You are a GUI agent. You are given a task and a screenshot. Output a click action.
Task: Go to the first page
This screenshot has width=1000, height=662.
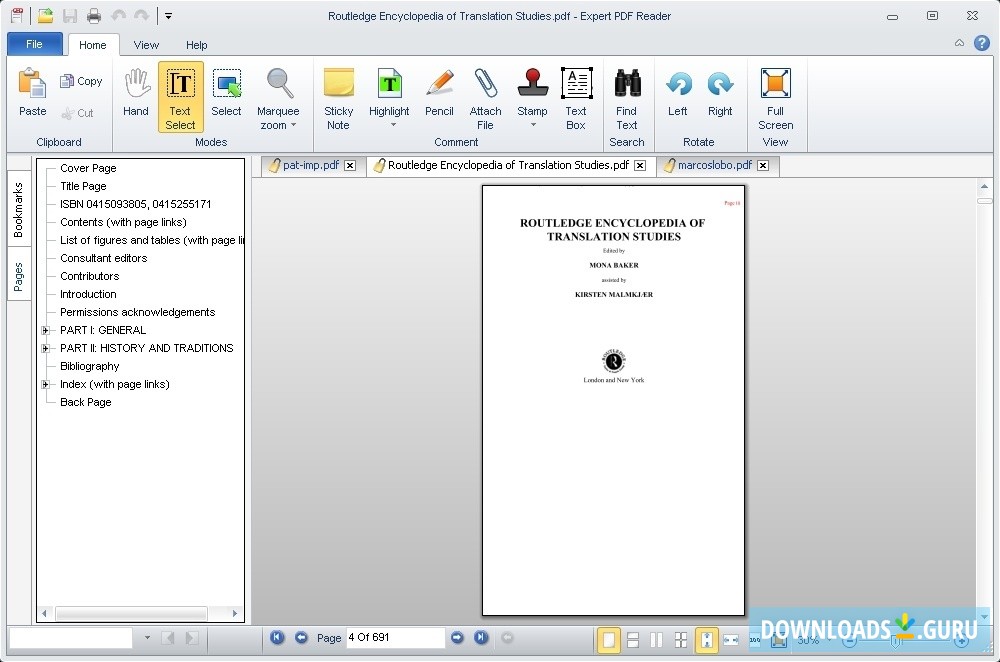[x=277, y=637]
